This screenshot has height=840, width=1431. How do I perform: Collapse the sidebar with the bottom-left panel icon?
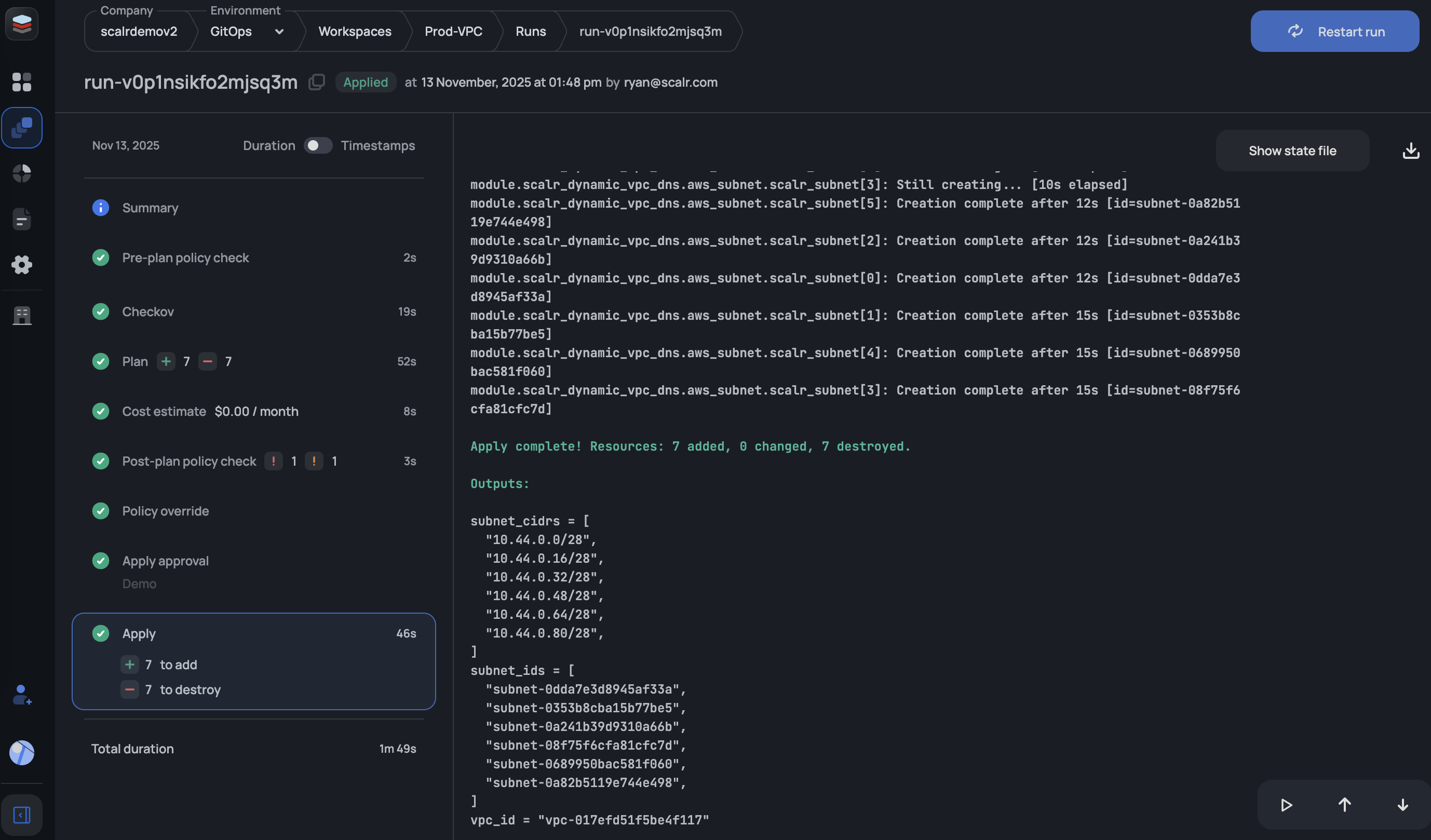pos(22,815)
